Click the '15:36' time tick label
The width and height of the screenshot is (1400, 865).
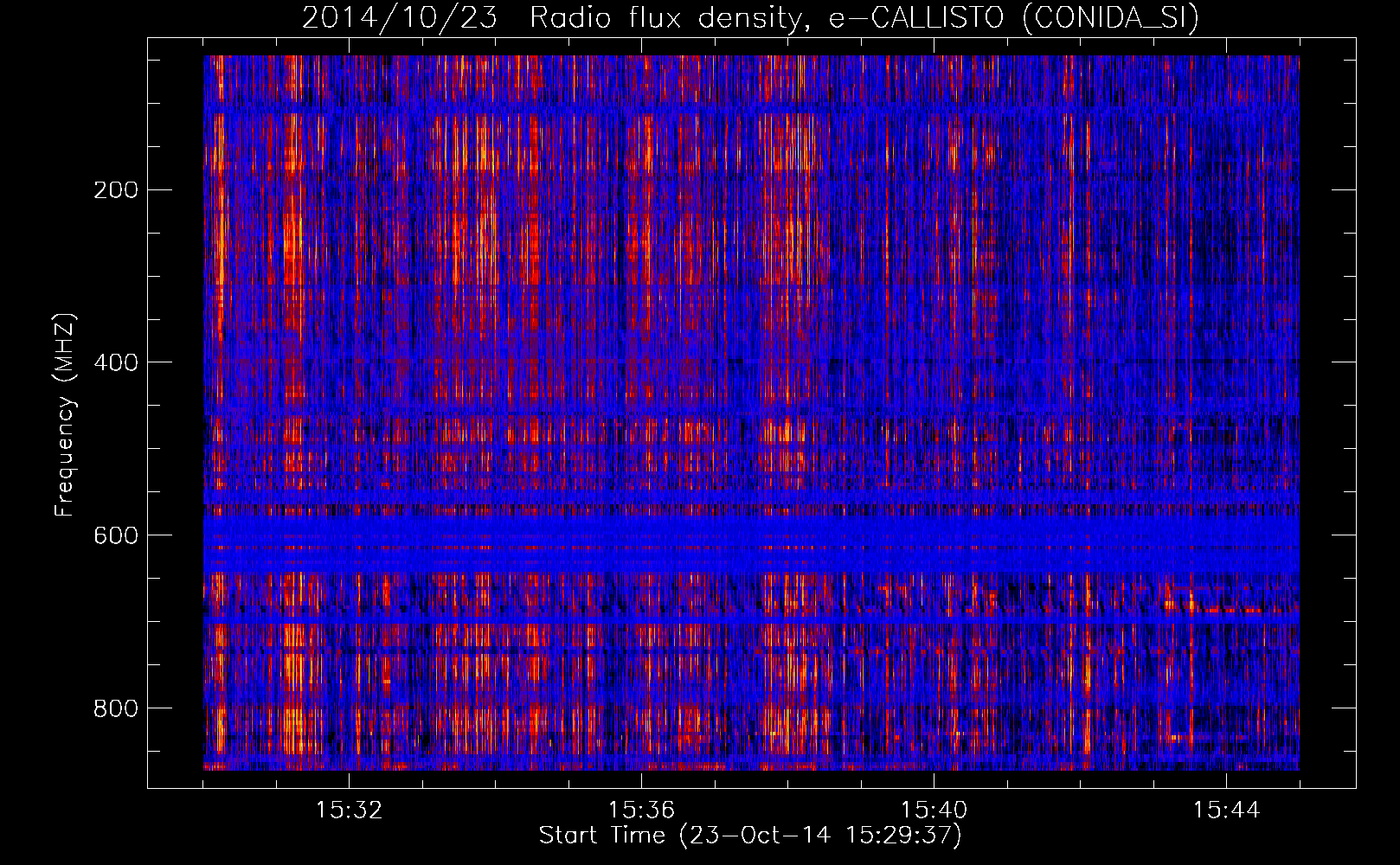(x=641, y=811)
